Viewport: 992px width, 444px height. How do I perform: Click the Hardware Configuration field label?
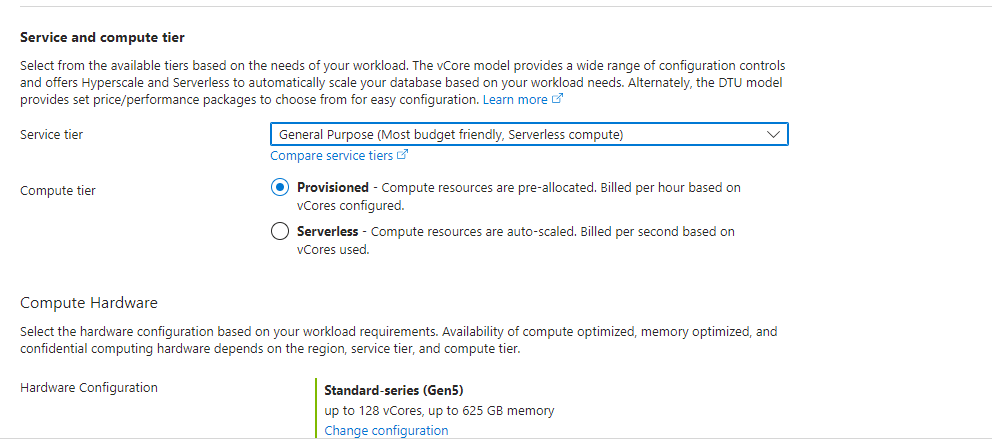[x=89, y=388]
